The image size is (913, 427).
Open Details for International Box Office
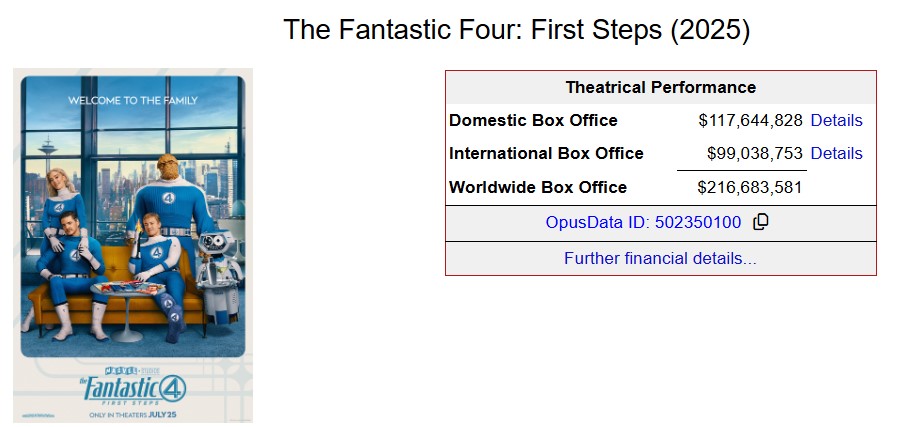836,153
